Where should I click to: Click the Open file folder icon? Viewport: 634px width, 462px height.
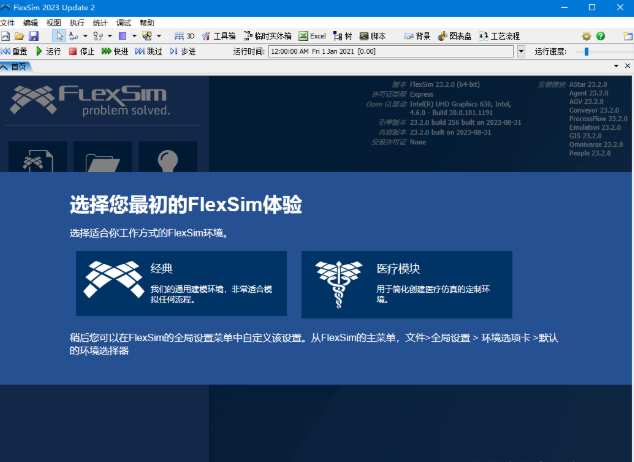tap(19, 36)
